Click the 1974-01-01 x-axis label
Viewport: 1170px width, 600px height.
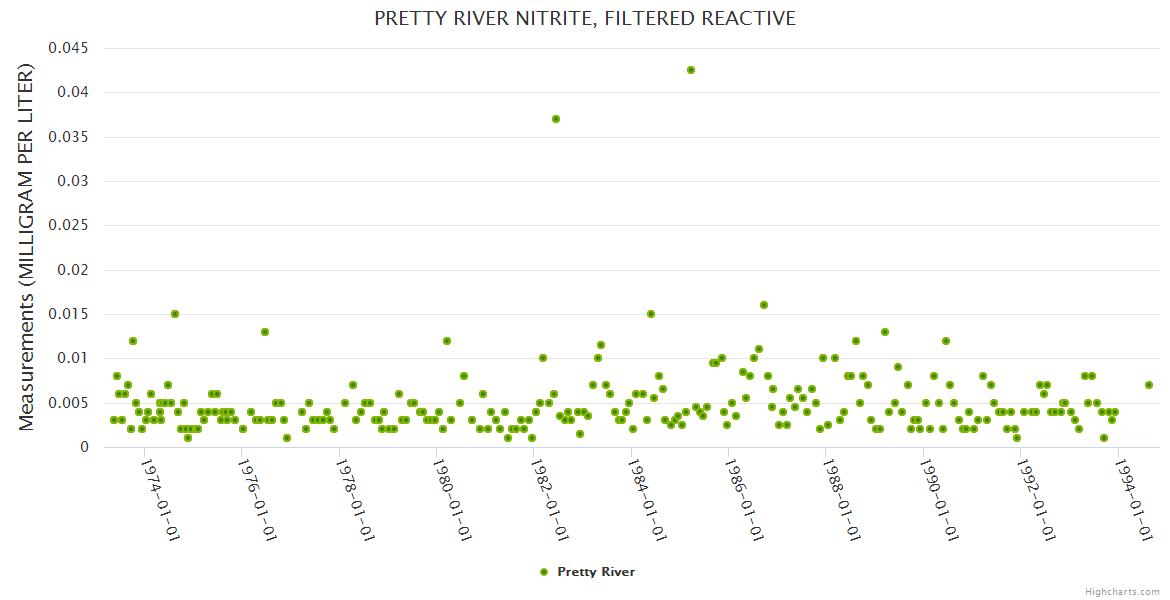click(x=160, y=500)
